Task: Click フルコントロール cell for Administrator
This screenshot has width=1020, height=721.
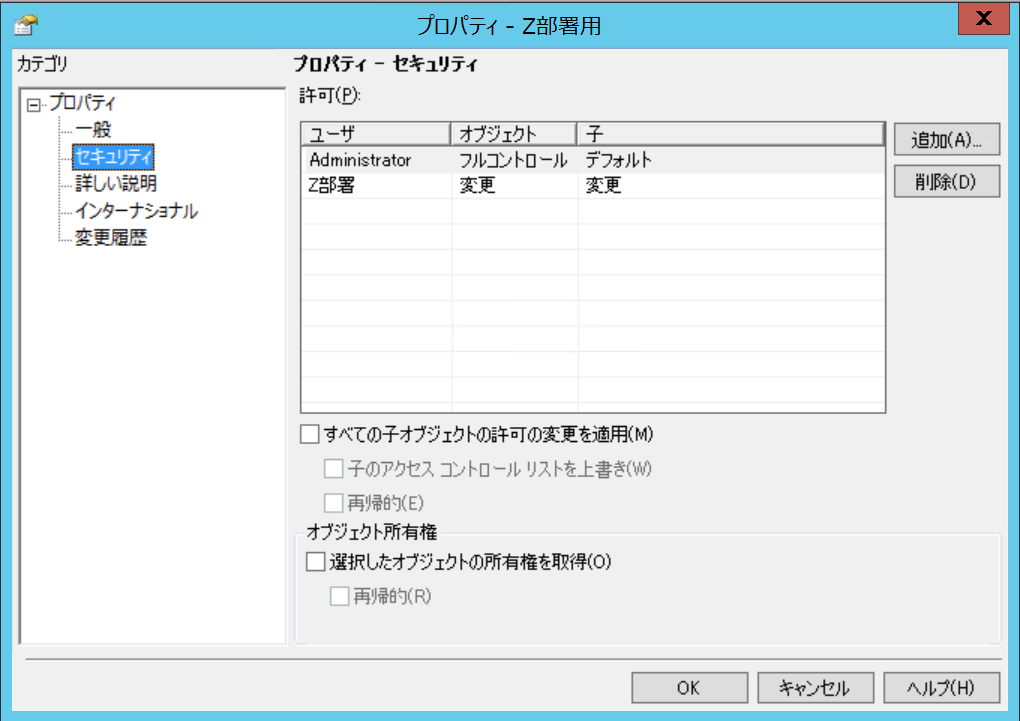Action: tap(513, 160)
